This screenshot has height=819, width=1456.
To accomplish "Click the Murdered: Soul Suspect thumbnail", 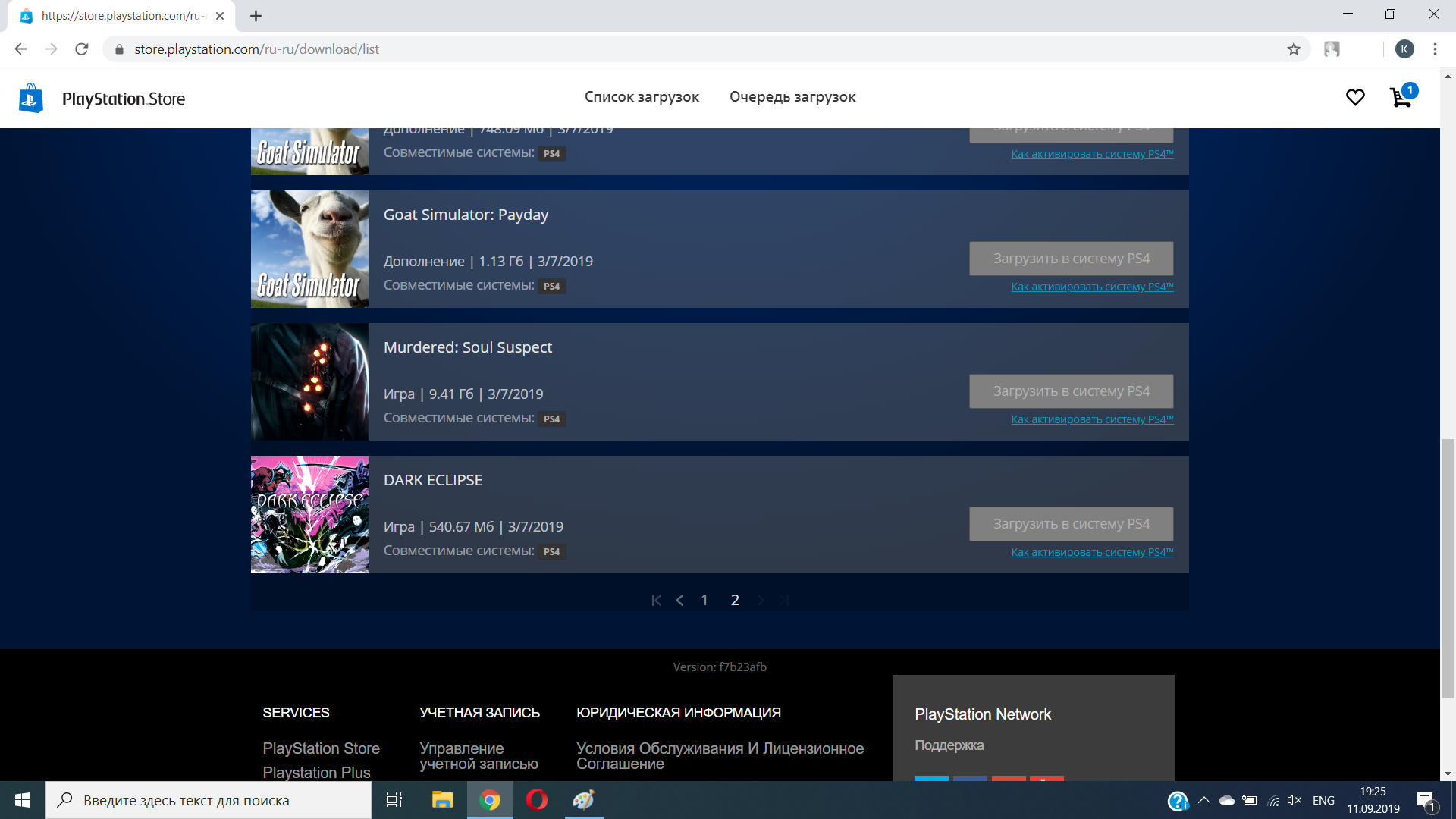I will tap(309, 381).
